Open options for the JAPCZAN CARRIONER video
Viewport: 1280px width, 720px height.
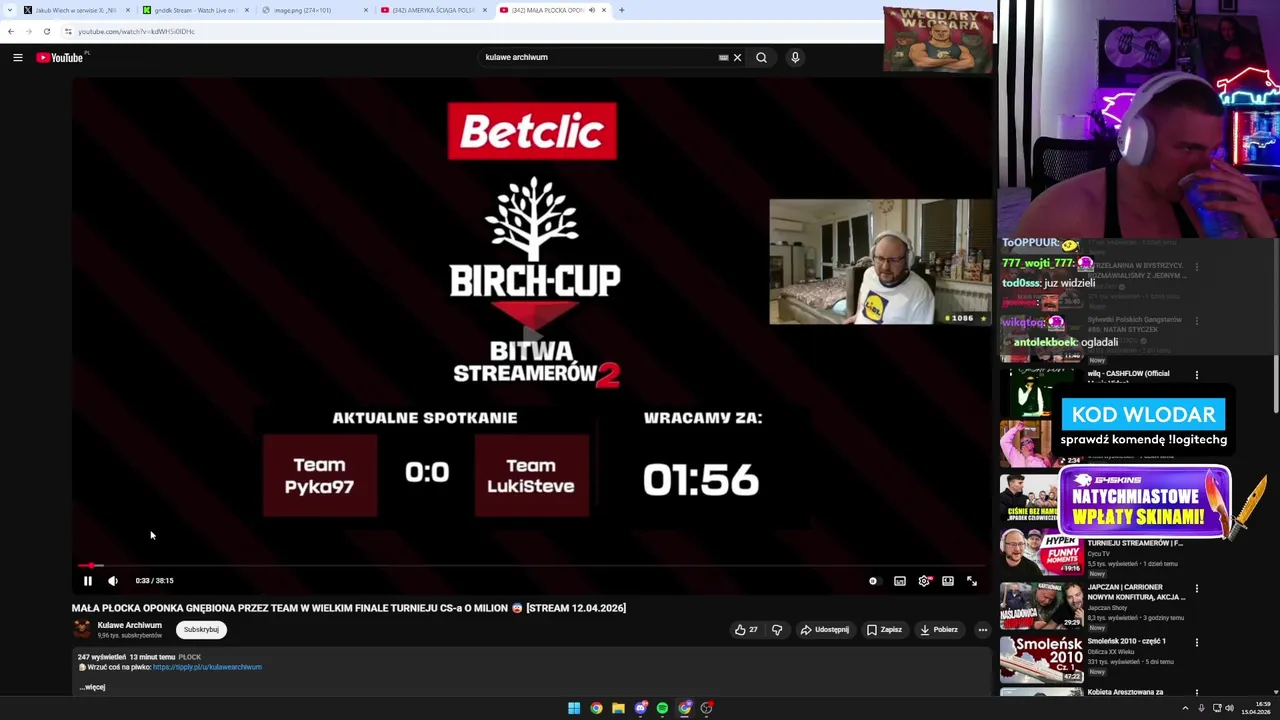(x=1197, y=588)
